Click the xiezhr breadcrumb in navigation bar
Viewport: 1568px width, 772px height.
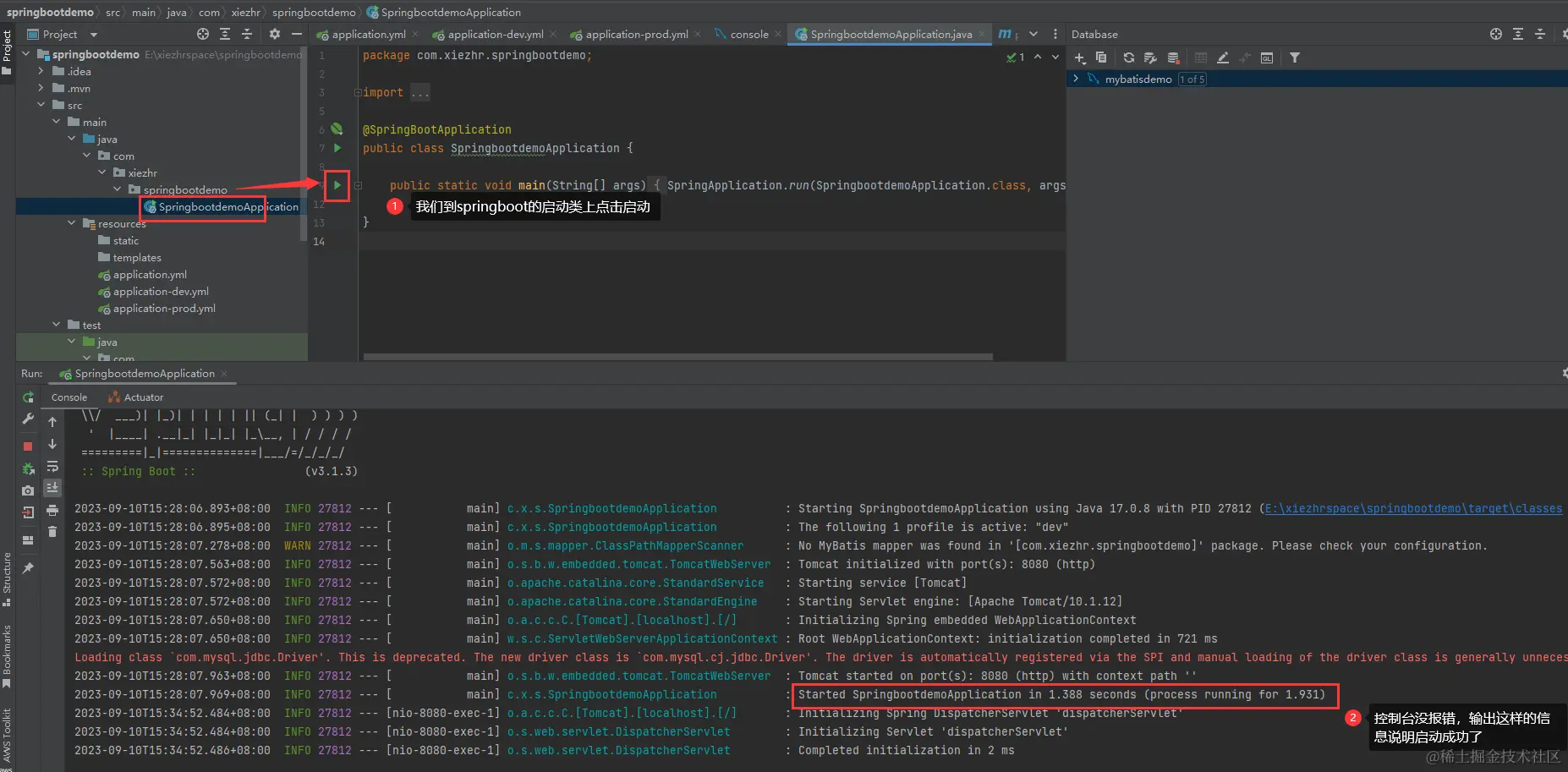point(246,12)
